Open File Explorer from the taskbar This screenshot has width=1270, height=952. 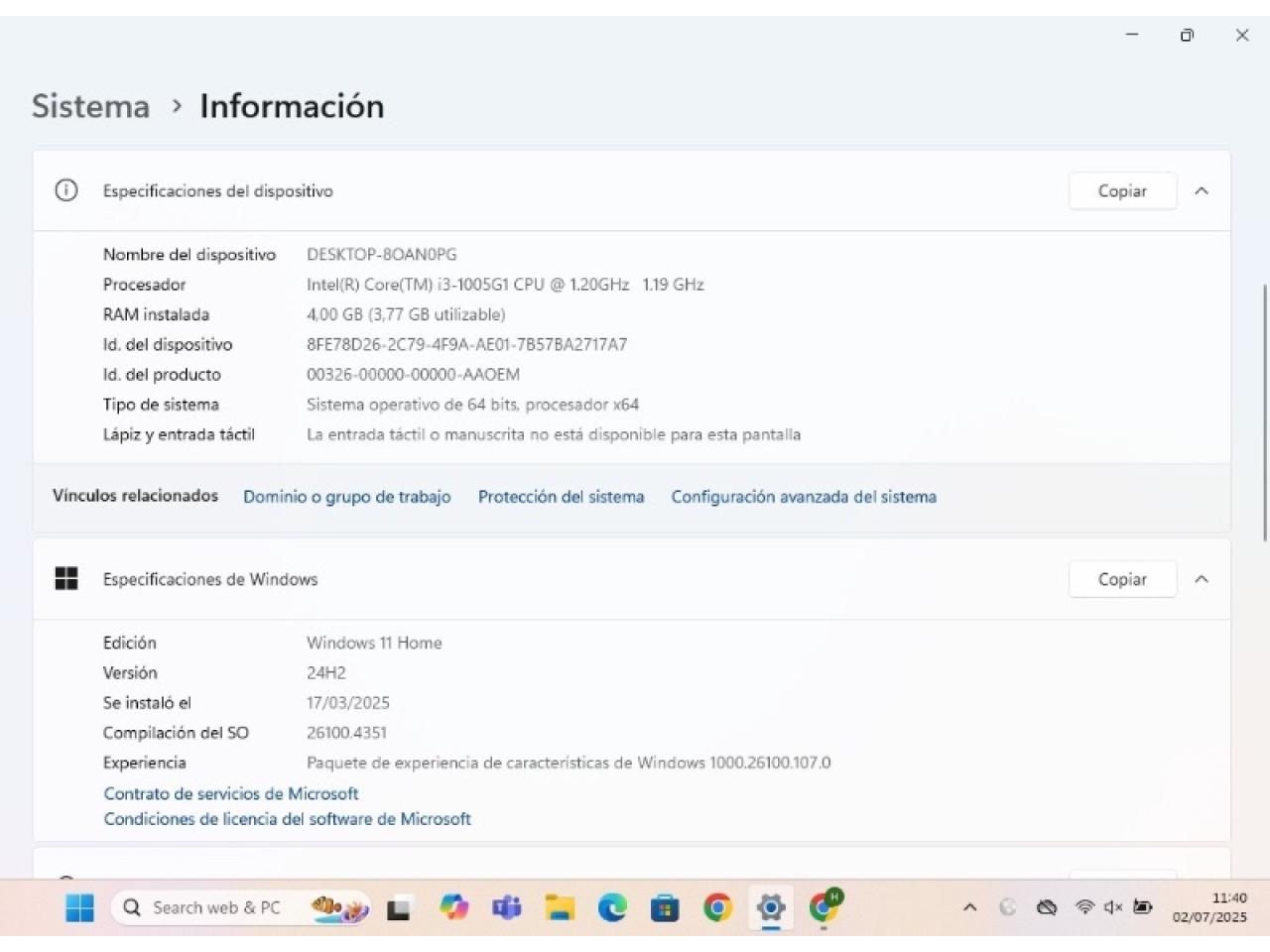(560, 907)
